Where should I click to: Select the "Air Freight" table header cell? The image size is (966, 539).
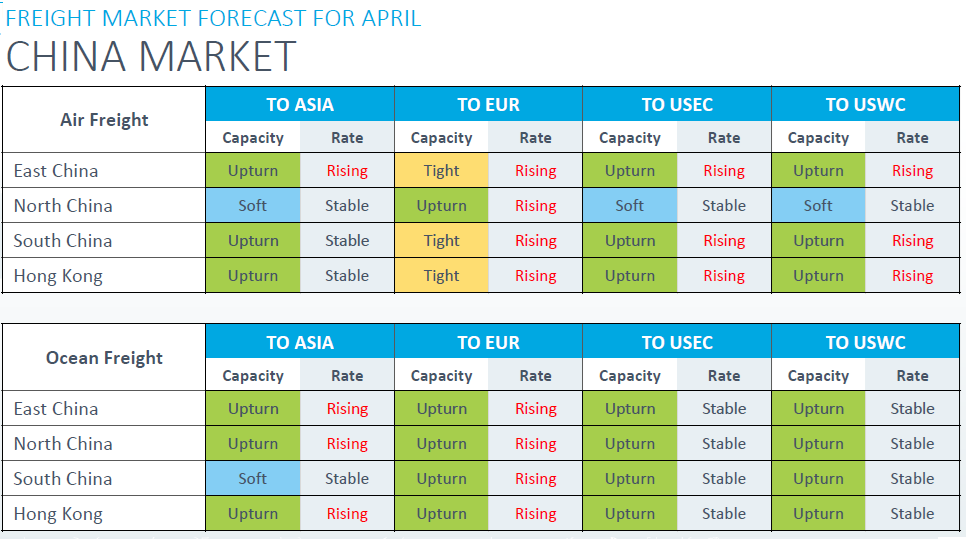[104, 120]
